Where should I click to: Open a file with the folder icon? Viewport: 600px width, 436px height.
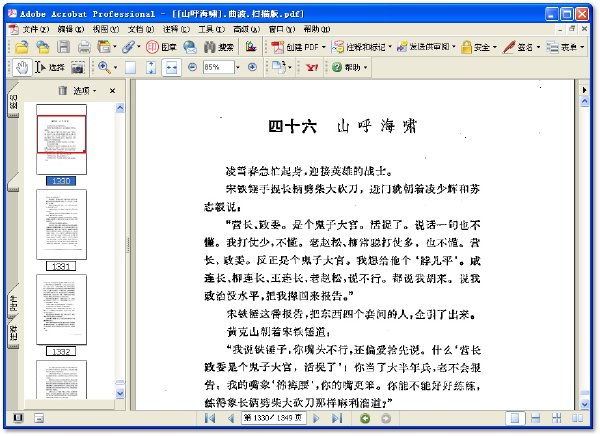(x=22, y=47)
